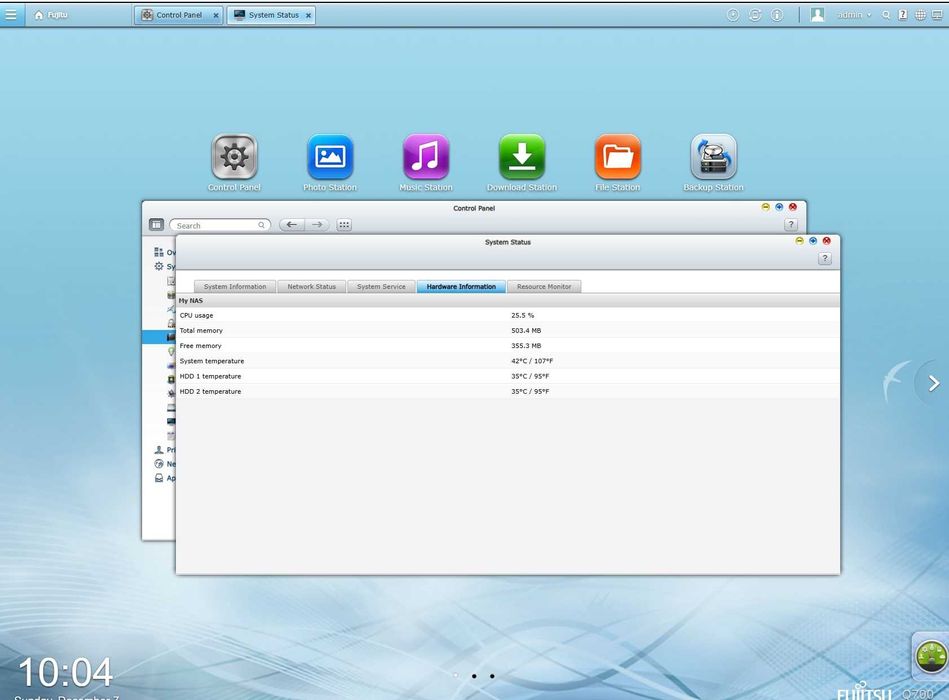This screenshot has height=700, width=949.
Task: Select the Hardware Information tab
Action: [x=461, y=287]
